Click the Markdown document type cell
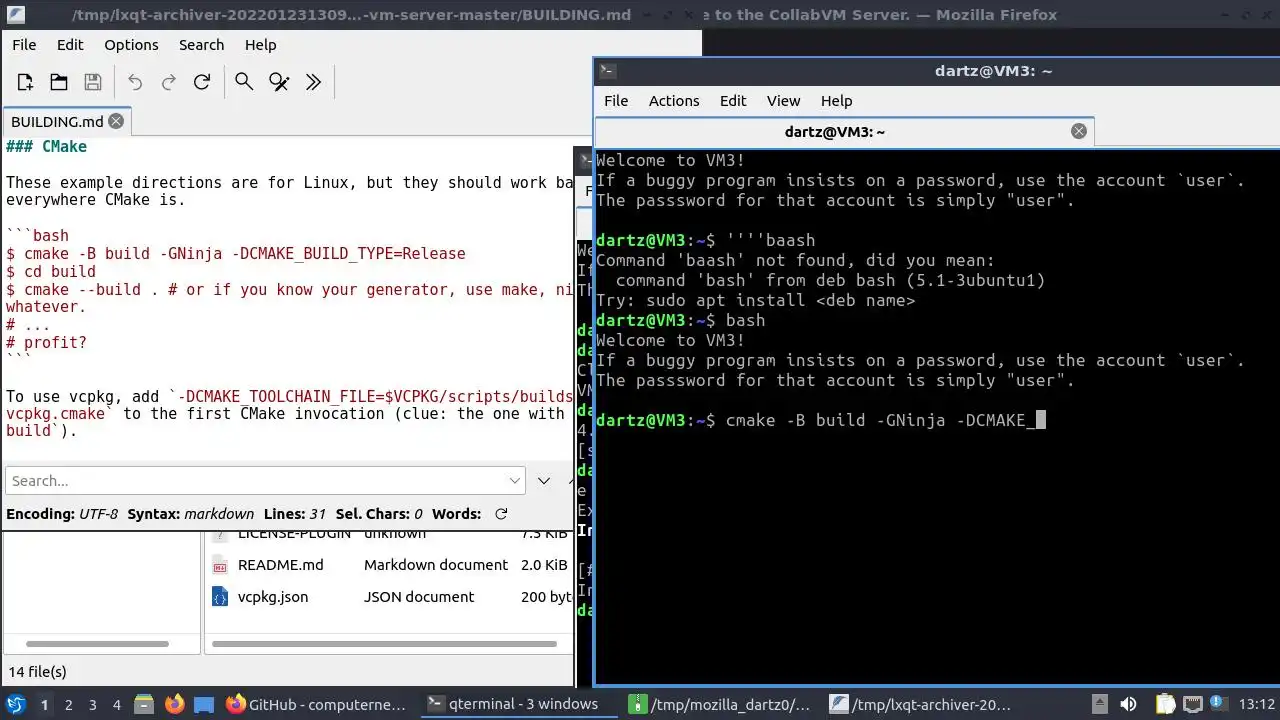Viewport: 1280px width, 720px height. pos(436,565)
